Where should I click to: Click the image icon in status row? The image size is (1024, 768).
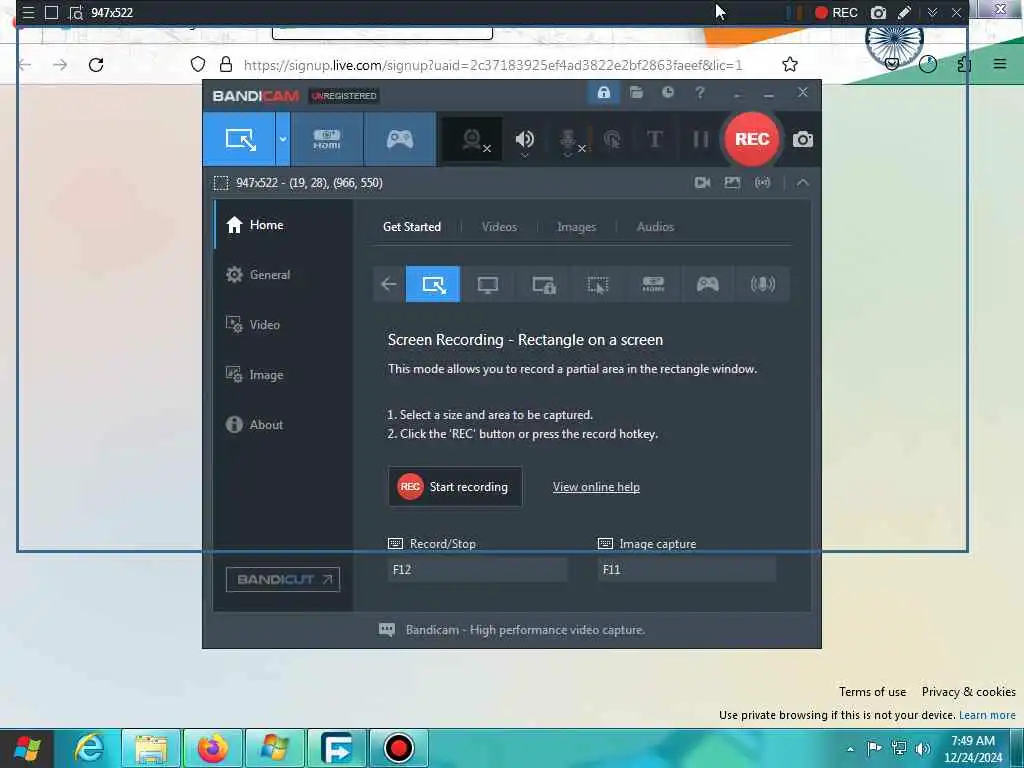pyautogui.click(x=732, y=183)
